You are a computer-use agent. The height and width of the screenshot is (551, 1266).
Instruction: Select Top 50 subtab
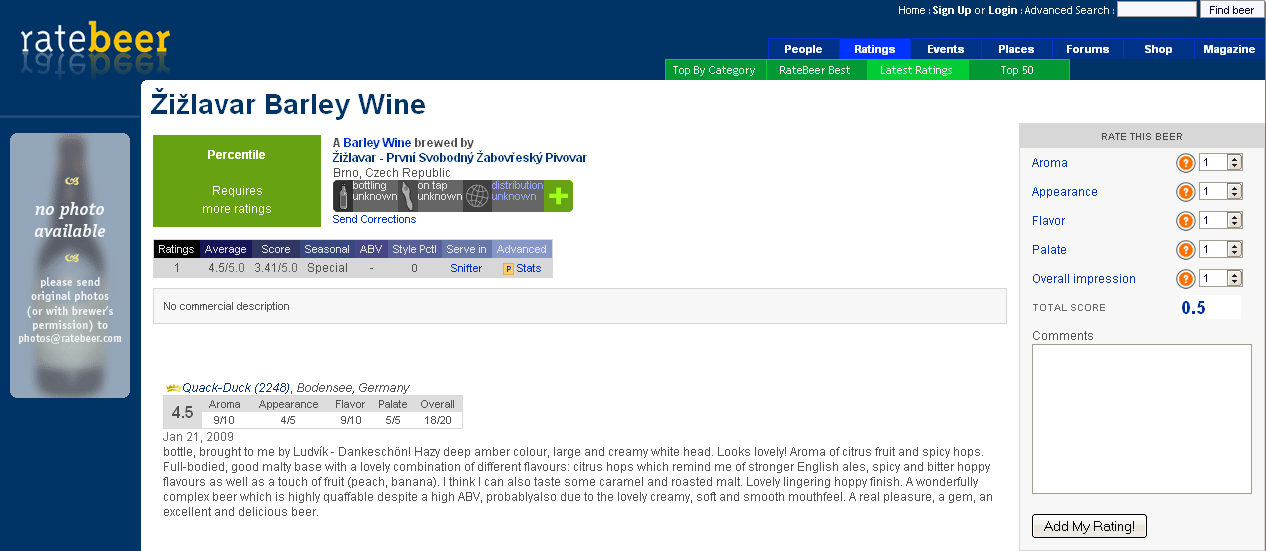[x=1018, y=70]
